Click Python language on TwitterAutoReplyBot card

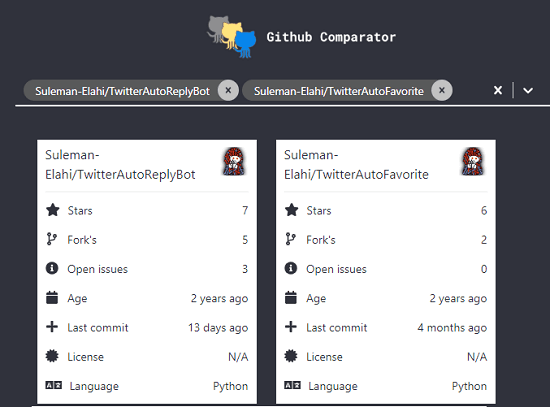coord(230,386)
